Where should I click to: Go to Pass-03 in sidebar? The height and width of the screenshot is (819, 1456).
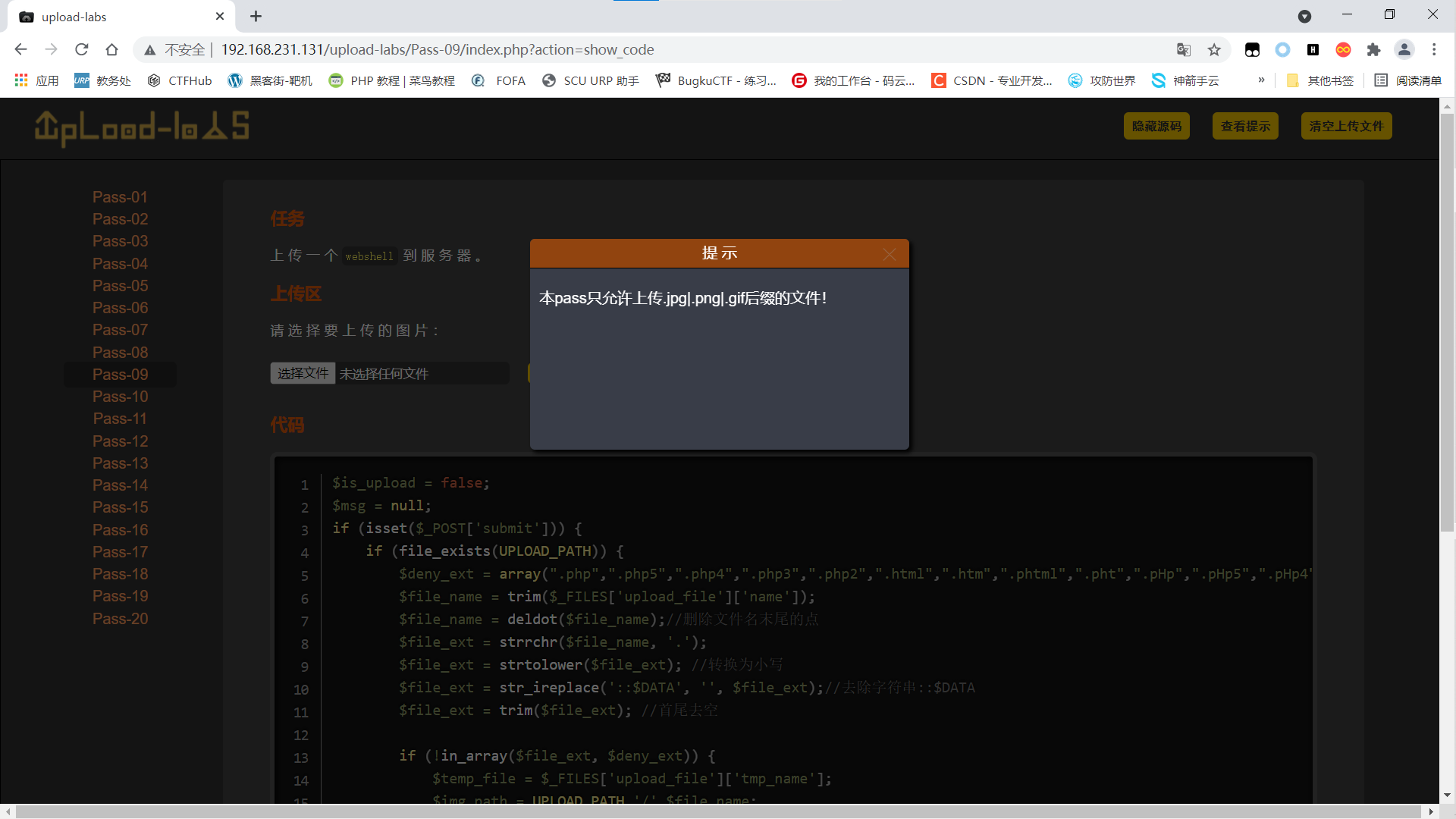pyautogui.click(x=120, y=241)
